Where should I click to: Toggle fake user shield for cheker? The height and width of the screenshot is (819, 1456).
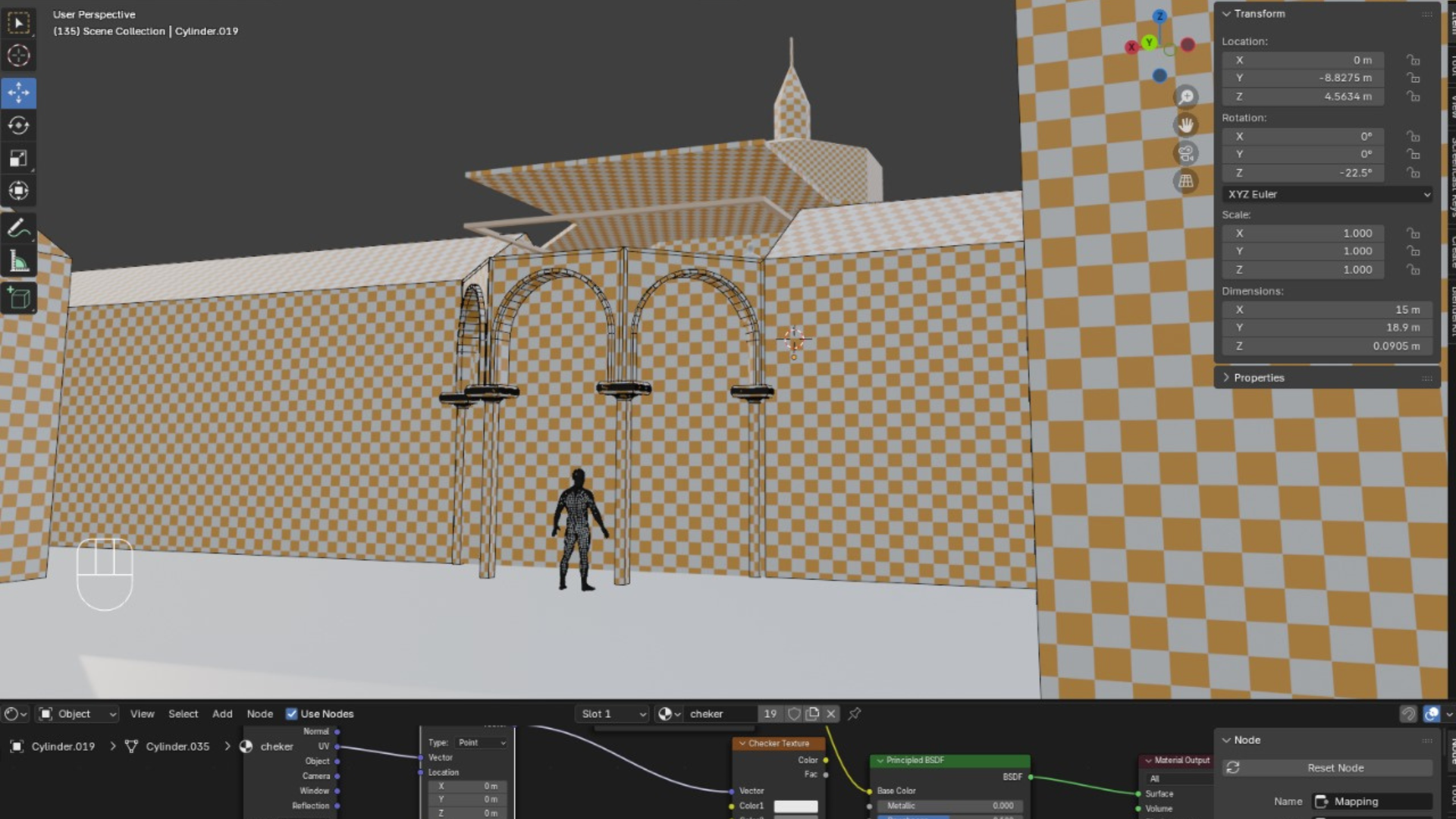[x=794, y=714]
